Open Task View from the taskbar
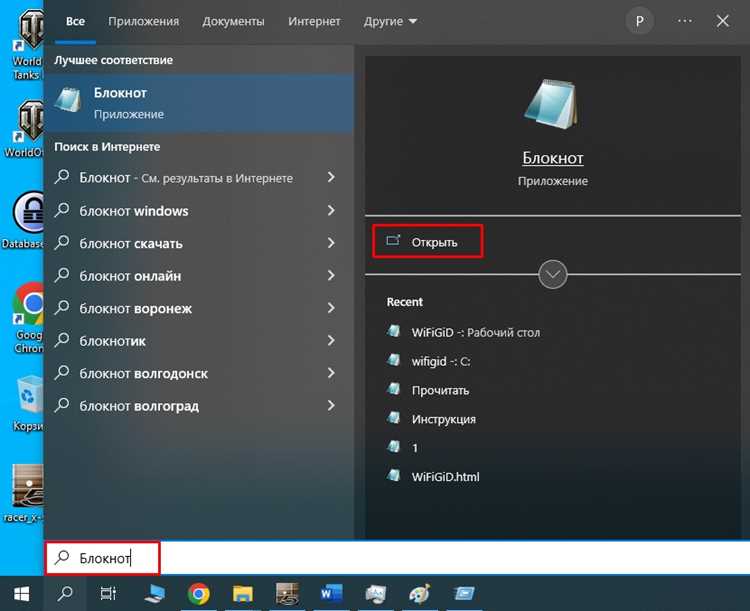This screenshot has height=611, width=750. click(x=108, y=594)
